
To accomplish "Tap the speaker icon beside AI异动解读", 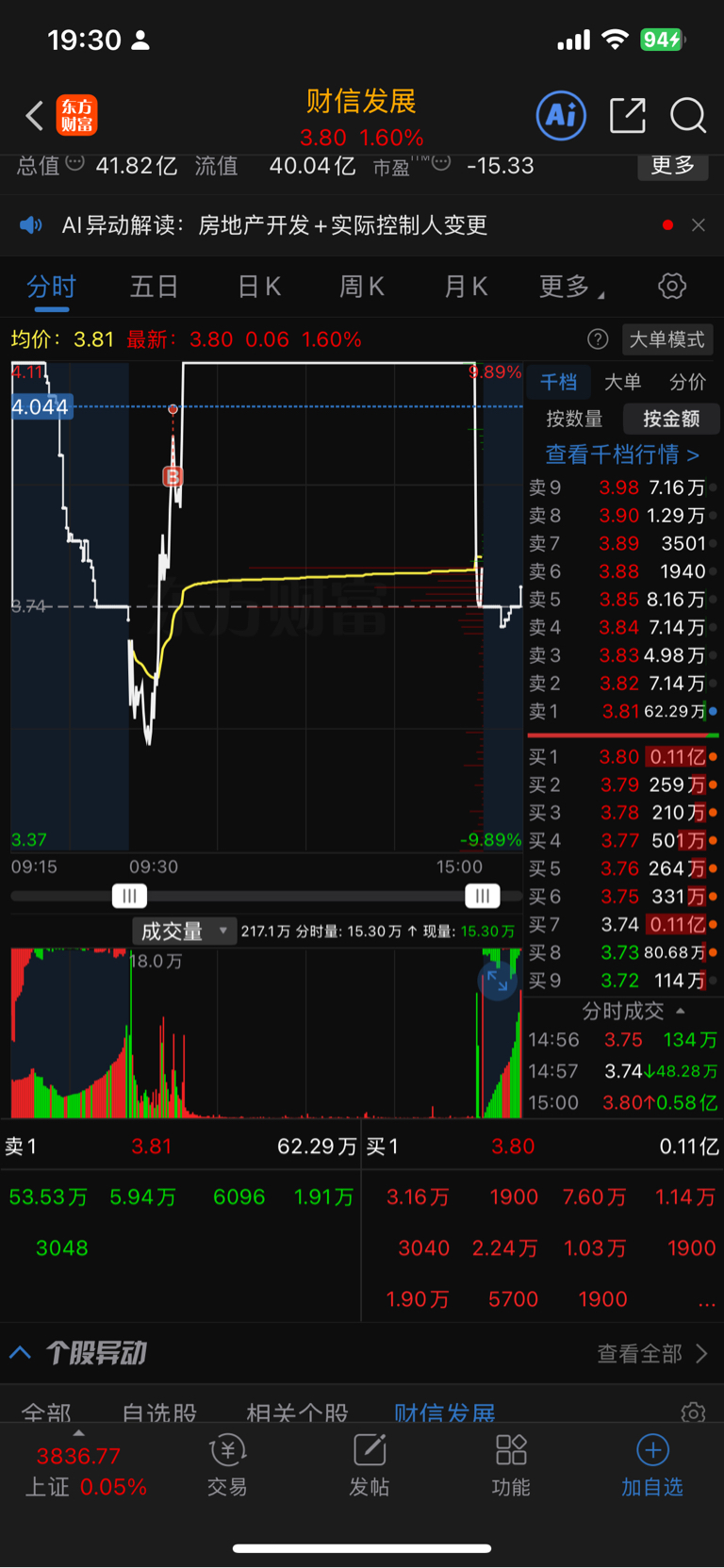I will click(x=31, y=225).
